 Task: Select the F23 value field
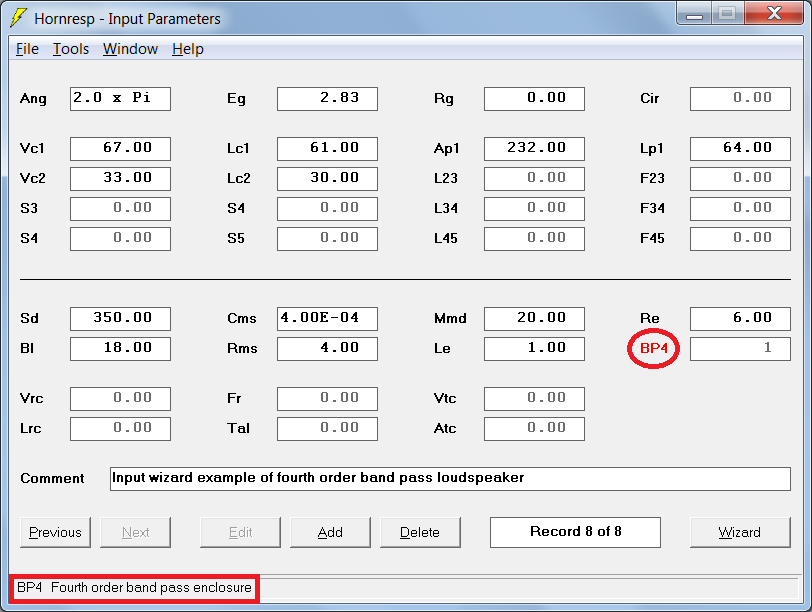click(741, 179)
